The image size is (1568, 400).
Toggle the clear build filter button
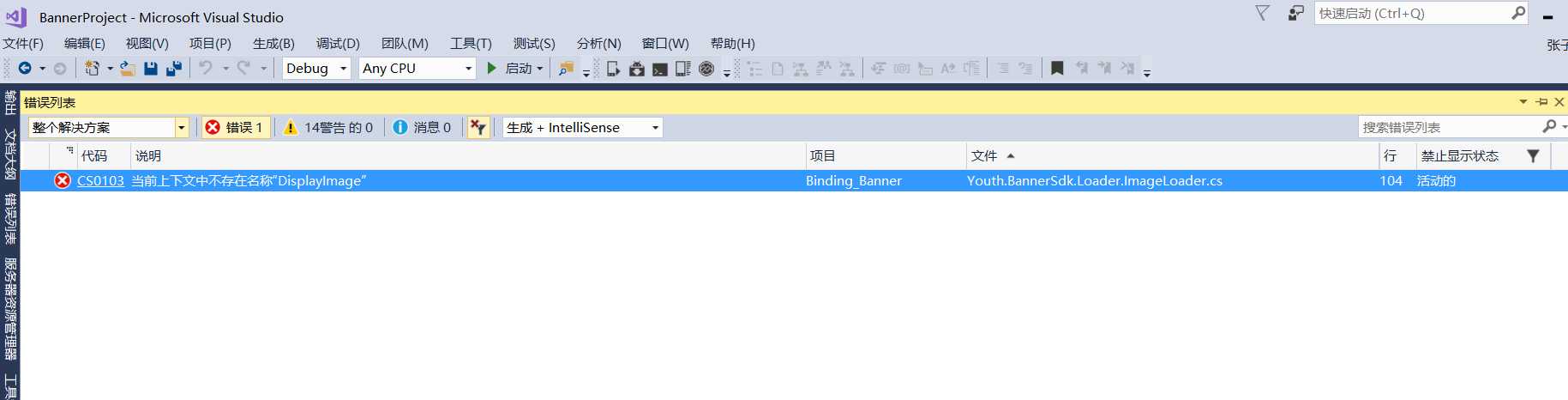[x=478, y=128]
